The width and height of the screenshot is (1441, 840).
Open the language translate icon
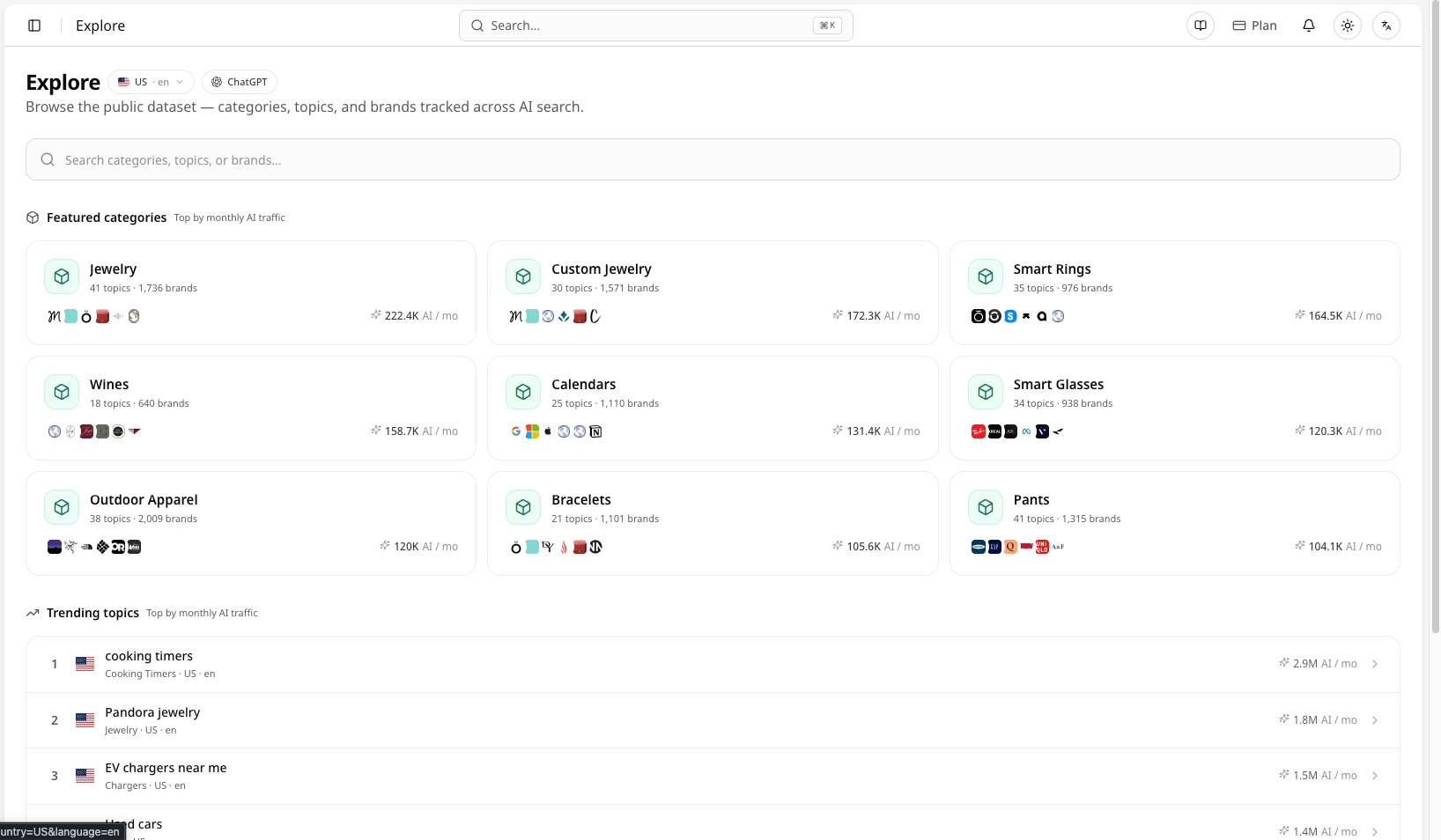coord(1386,26)
